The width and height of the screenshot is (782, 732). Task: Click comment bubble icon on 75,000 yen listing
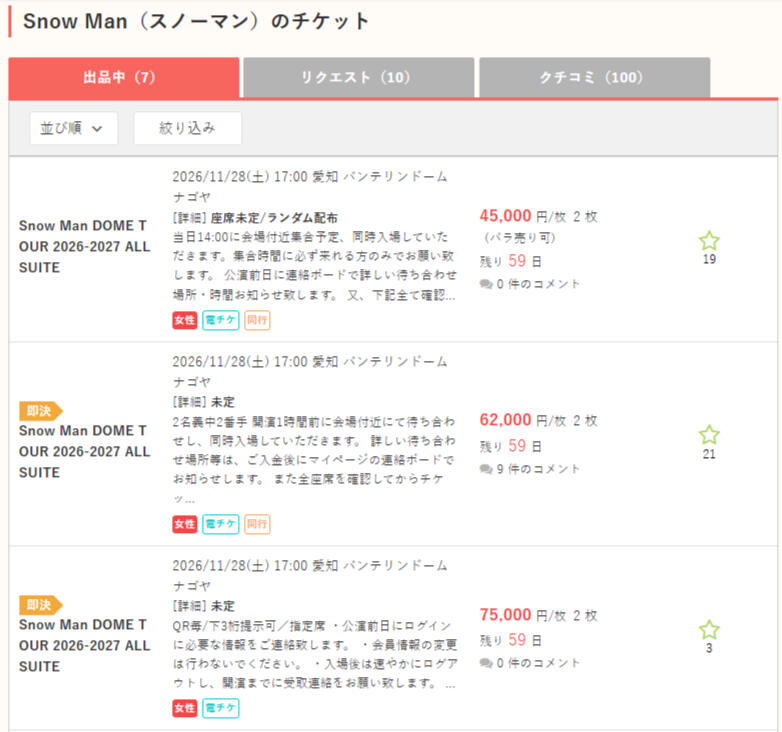tap(486, 663)
